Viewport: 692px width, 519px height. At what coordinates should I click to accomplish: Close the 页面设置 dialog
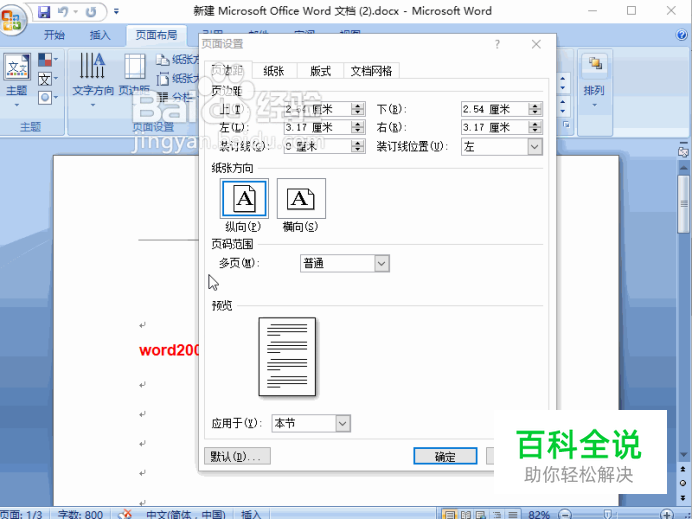point(536,44)
